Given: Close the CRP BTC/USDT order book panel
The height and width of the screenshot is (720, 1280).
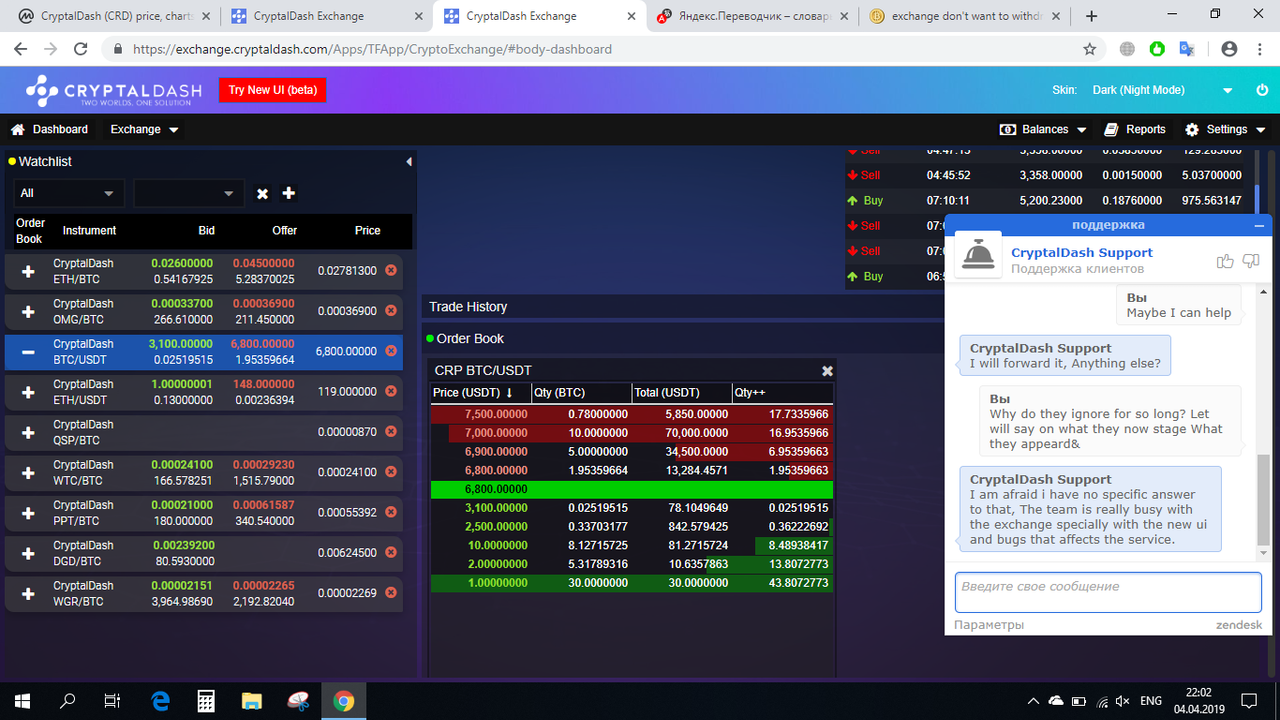Looking at the screenshot, I should click(x=827, y=371).
